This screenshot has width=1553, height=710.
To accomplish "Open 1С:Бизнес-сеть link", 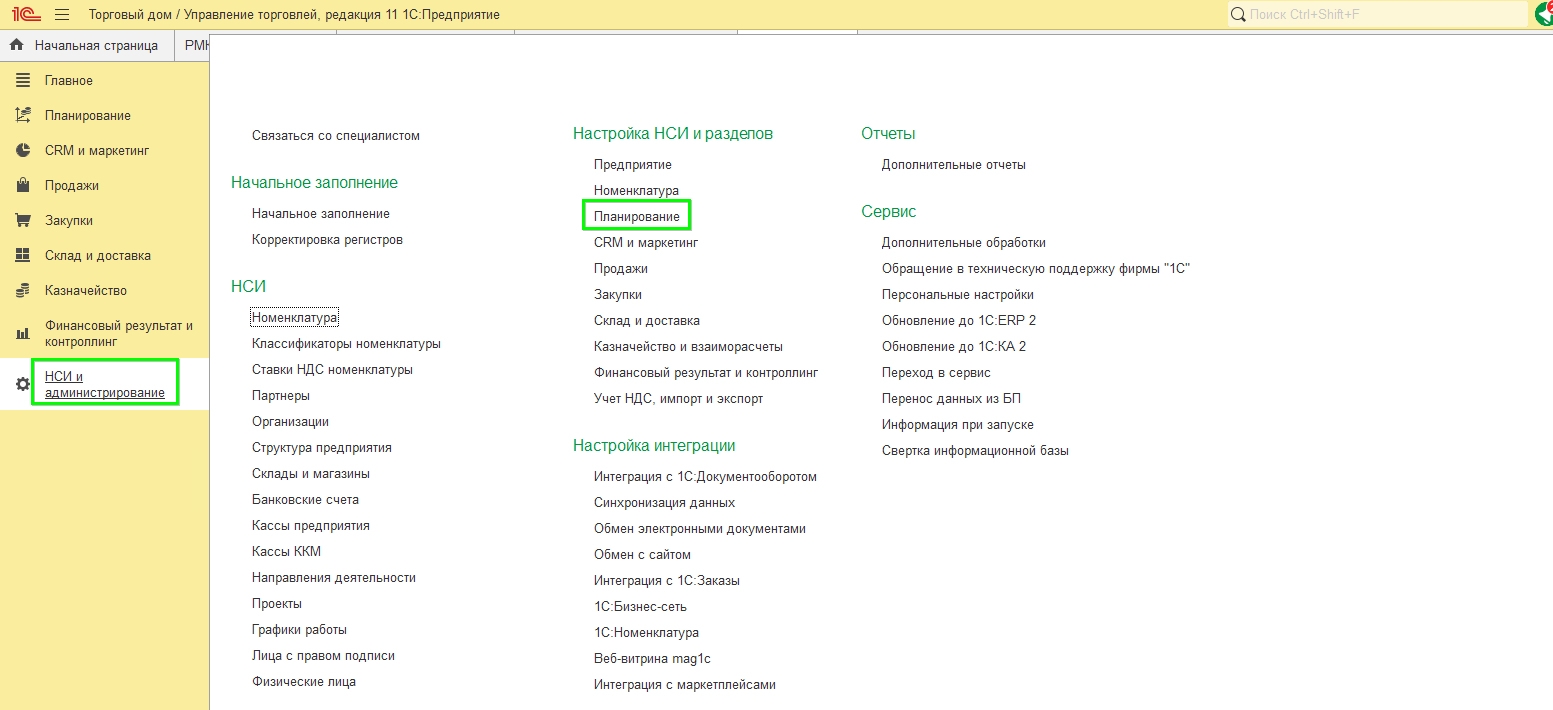I will (x=640, y=606).
